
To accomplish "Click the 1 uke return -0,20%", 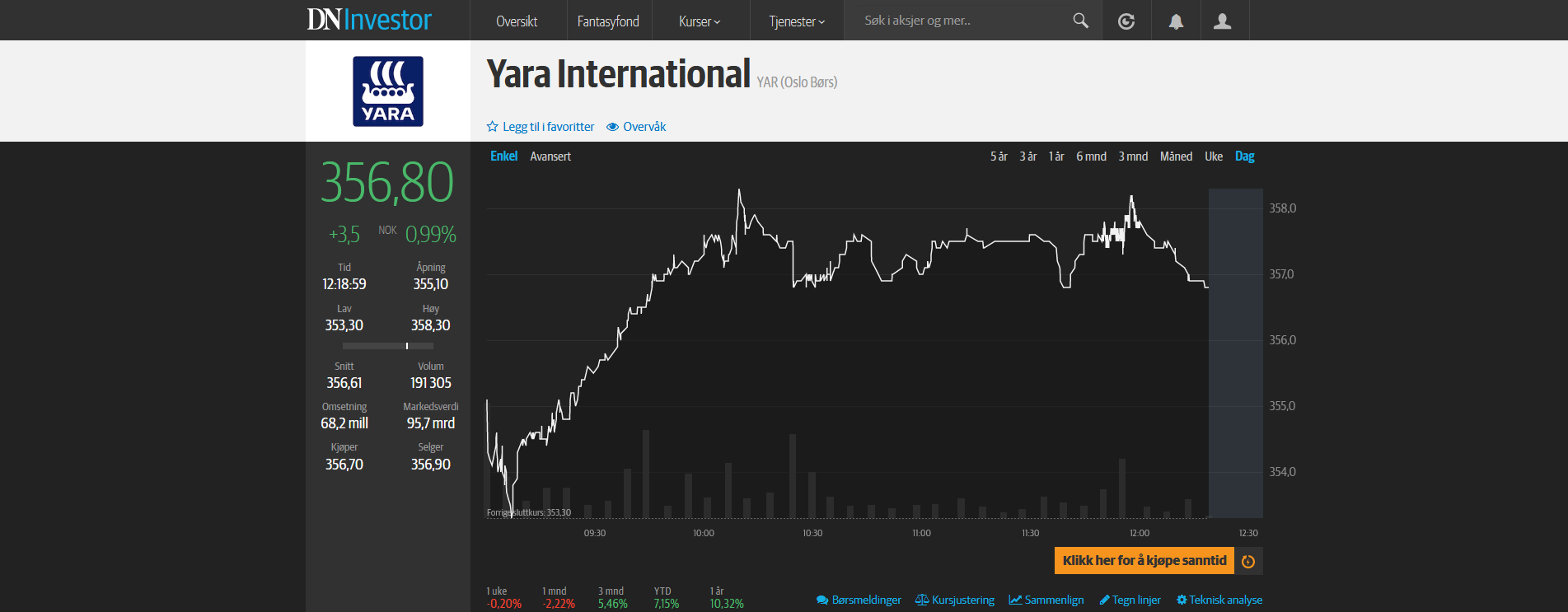I will (504, 604).
